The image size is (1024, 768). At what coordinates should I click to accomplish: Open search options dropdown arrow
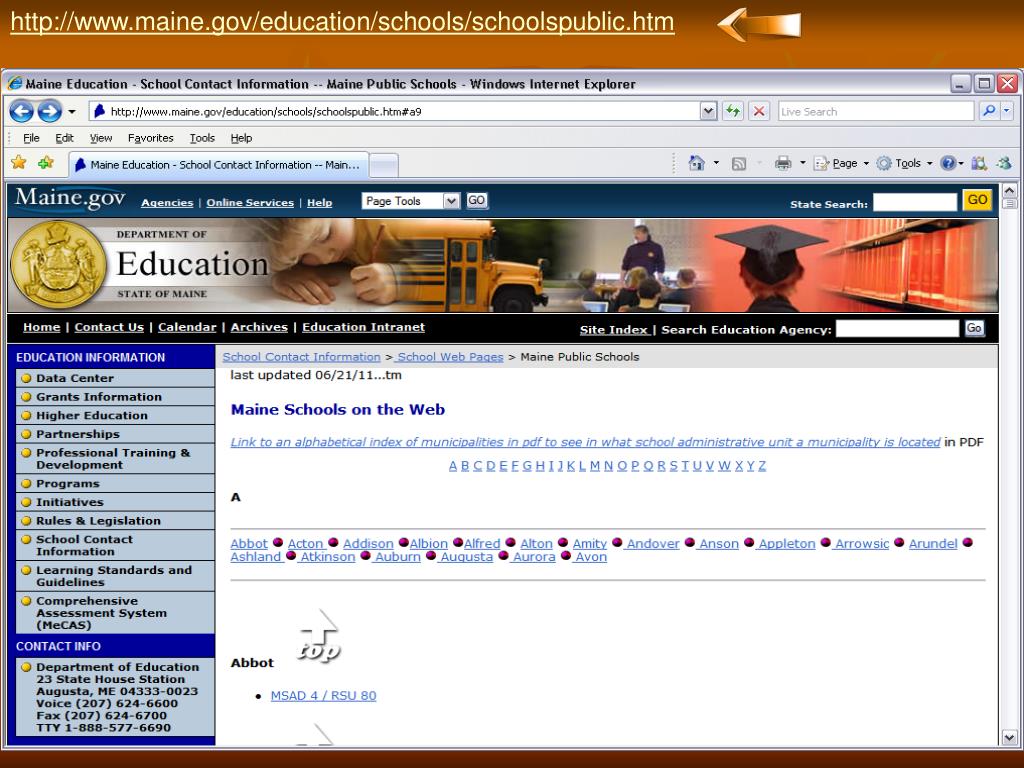pyautogui.click(x=1006, y=111)
